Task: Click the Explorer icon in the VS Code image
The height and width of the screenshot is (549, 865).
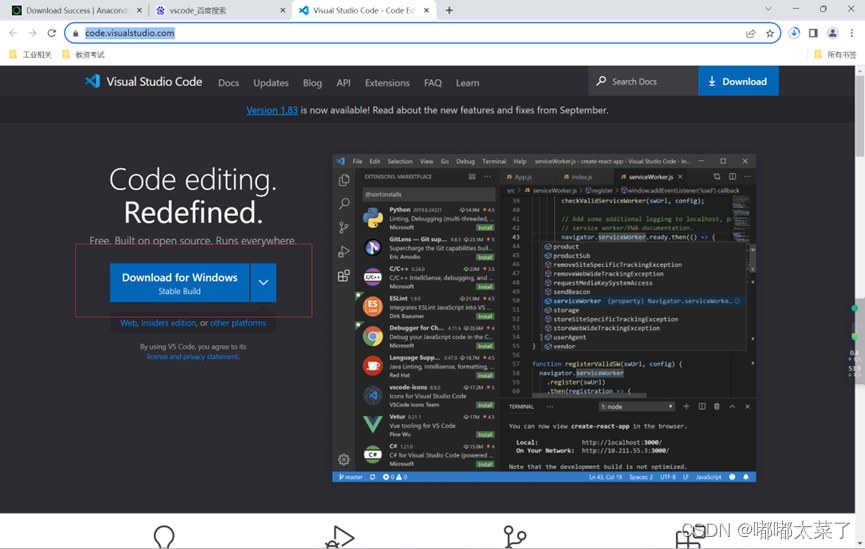Action: (344, 180)
